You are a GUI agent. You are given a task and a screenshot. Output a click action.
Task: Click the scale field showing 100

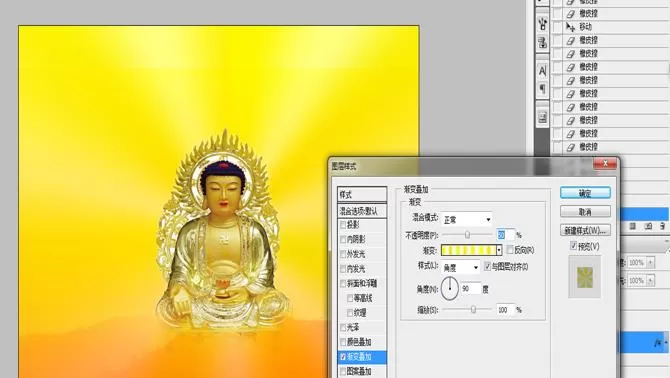(505, 310)
